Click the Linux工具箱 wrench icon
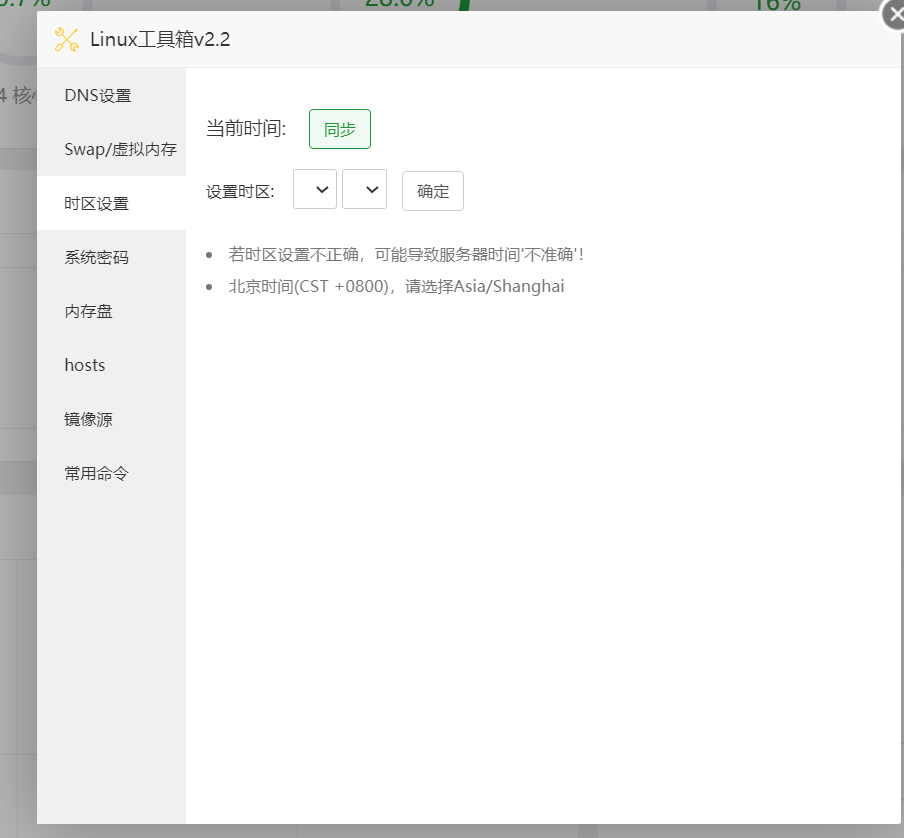The width and height of the screenshot is (904, 838). click(67, 40)
